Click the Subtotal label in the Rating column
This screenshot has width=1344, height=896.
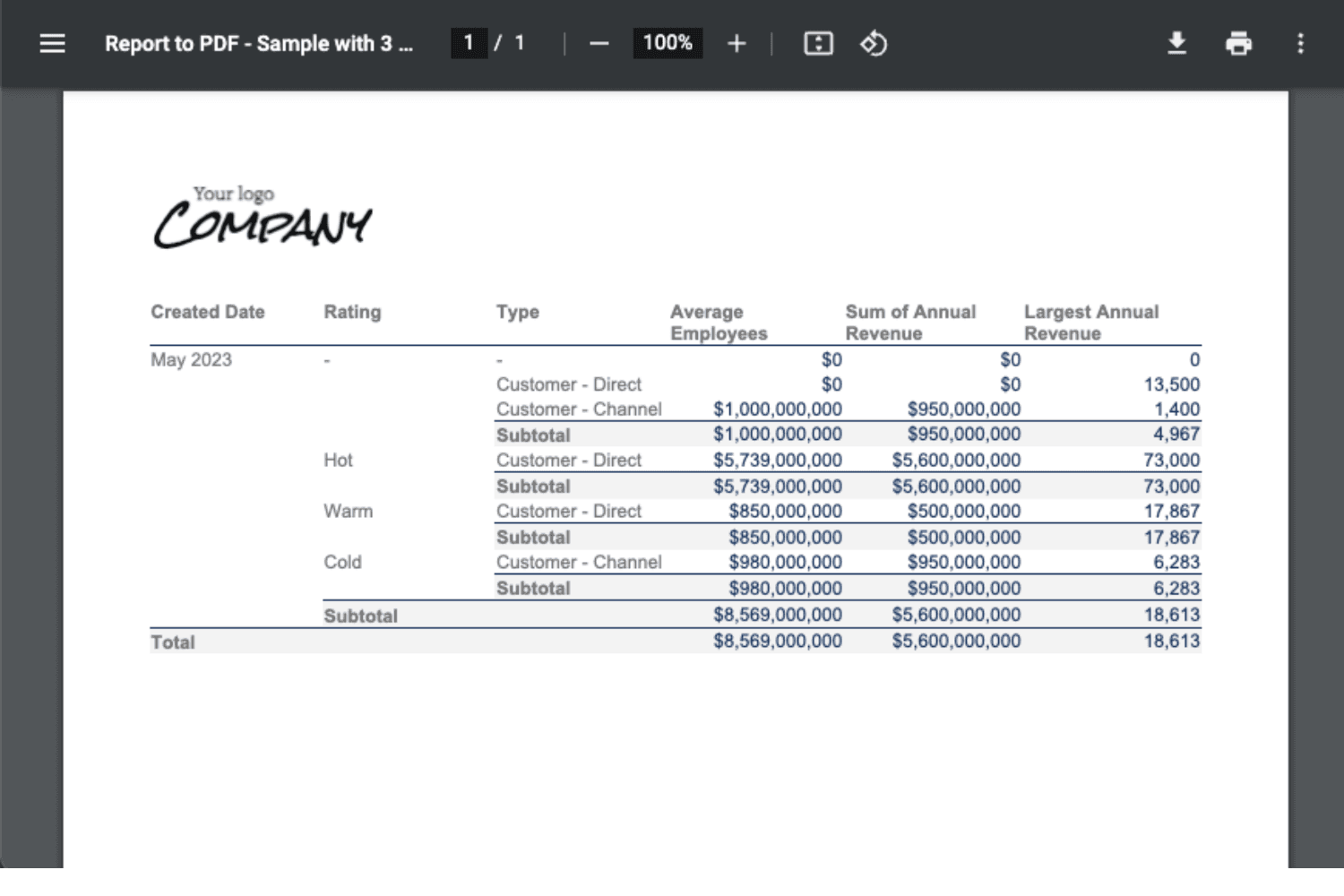360,616
